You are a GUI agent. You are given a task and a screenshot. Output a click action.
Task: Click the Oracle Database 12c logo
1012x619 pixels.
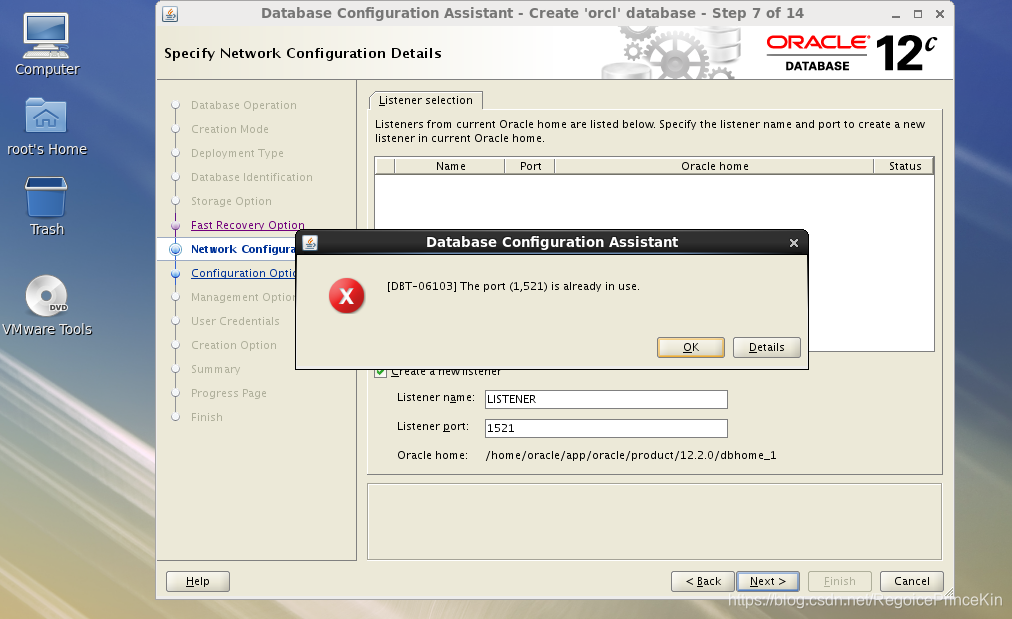coord(851,53)
